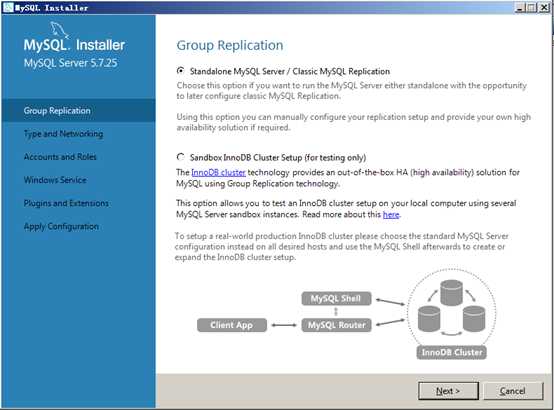Click the 'Standalone MySQL Server / Classic MySQL Replication' label

point(290,71)
